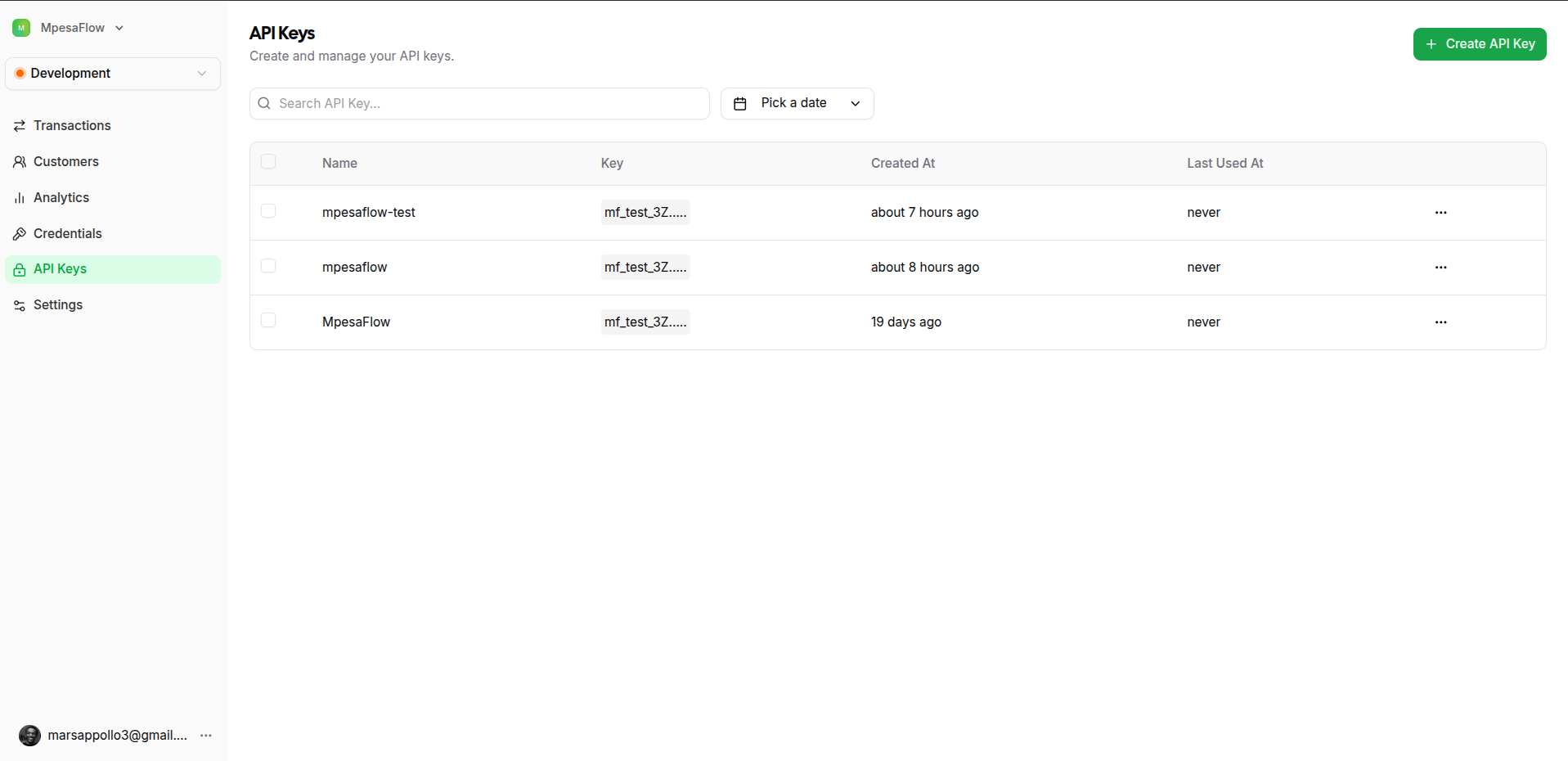
Task: Click key badge of mpesaflow row
Action: point(645,268)
